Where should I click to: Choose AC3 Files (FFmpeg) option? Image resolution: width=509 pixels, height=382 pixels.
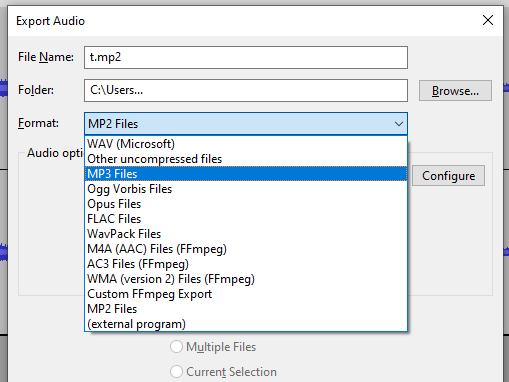pyautogui.click(x=246, y=264)
